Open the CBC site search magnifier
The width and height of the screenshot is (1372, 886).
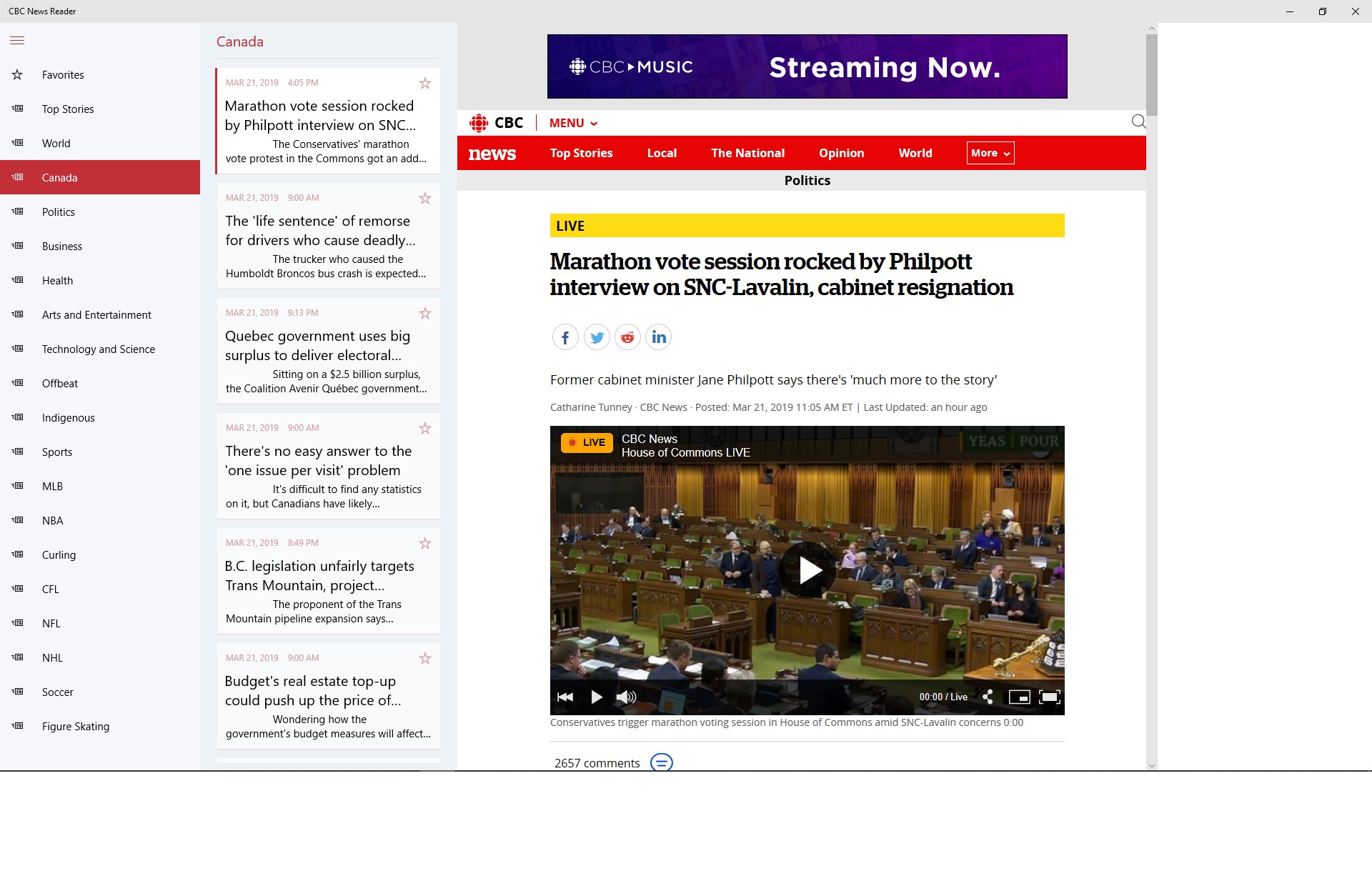(x=1138, y=122)
